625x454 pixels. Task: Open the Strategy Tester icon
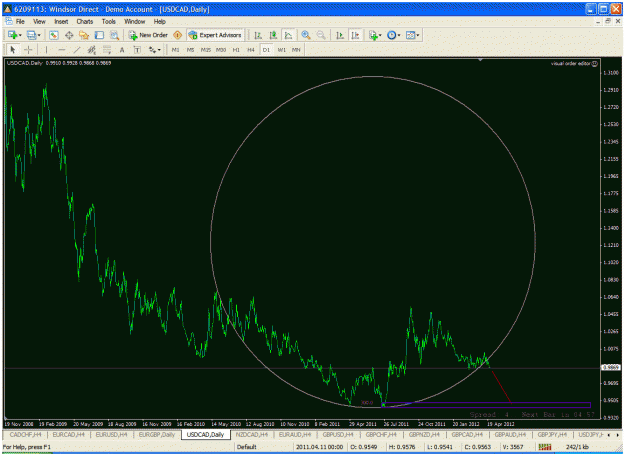tap(114, 35)
